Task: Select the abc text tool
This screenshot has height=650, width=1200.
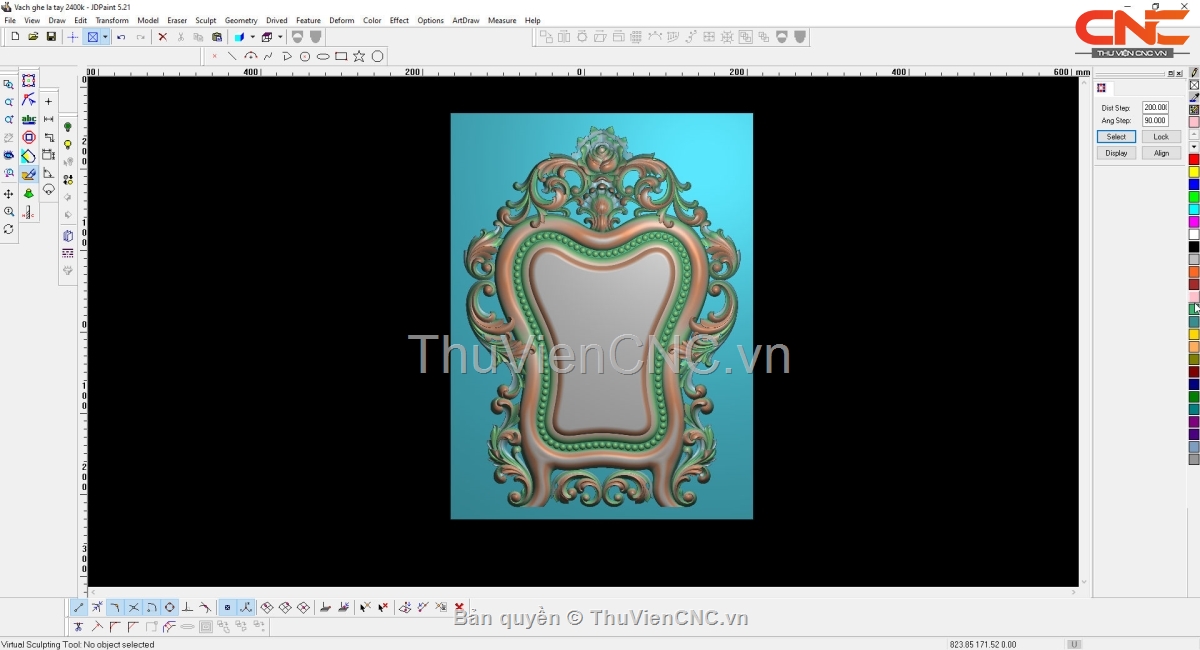Action: (x=28, y=120)
